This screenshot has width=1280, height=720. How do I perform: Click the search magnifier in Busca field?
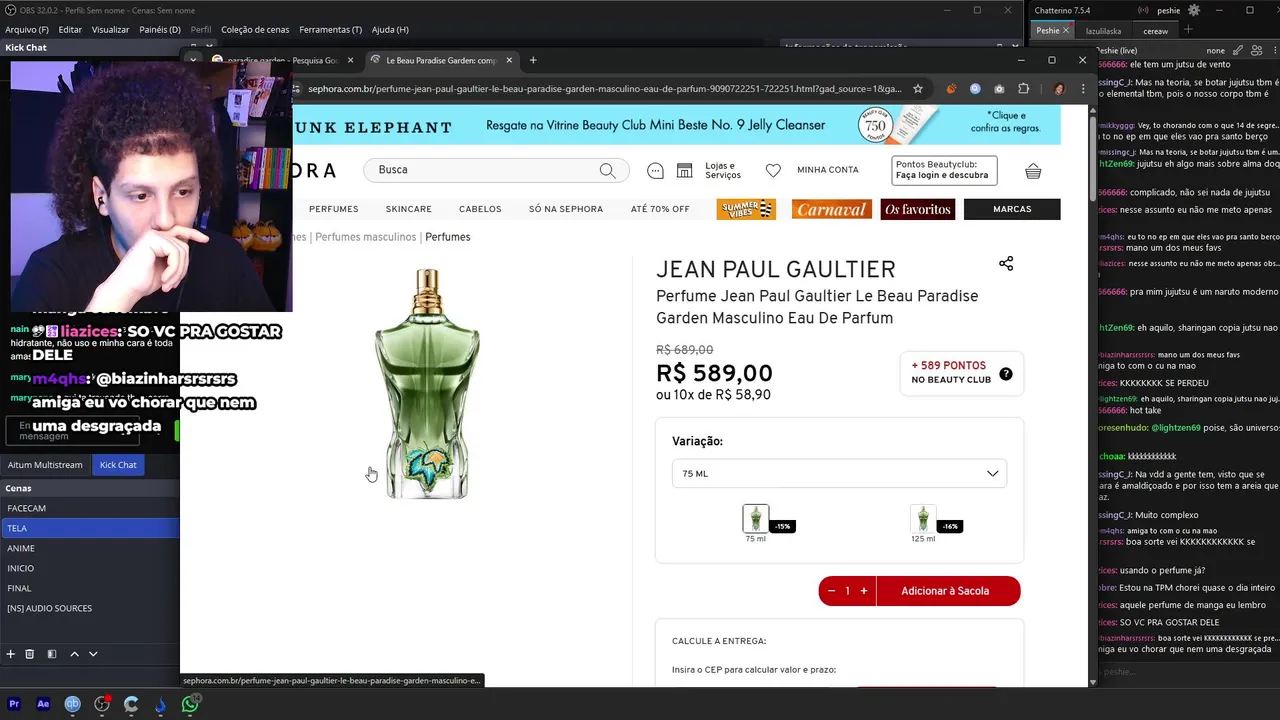point(607,170)
